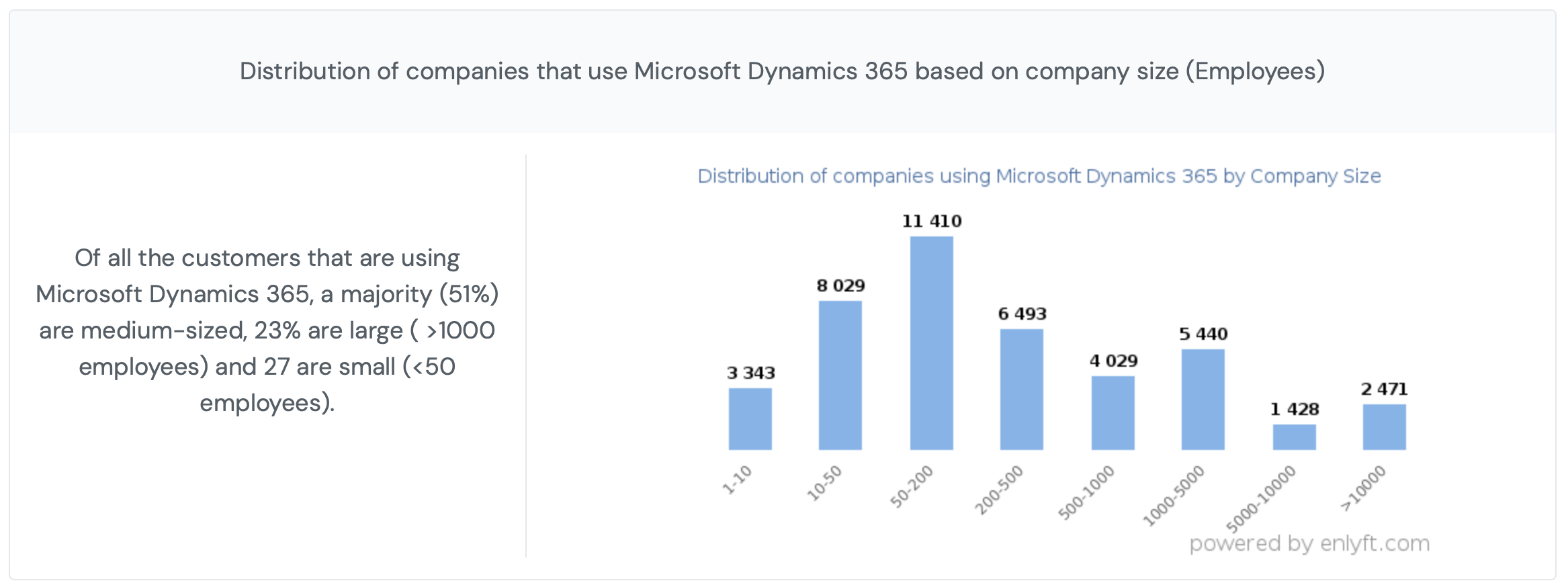Click the value label 5 440
1568x587 pixels.
(x=1203, y=334)
